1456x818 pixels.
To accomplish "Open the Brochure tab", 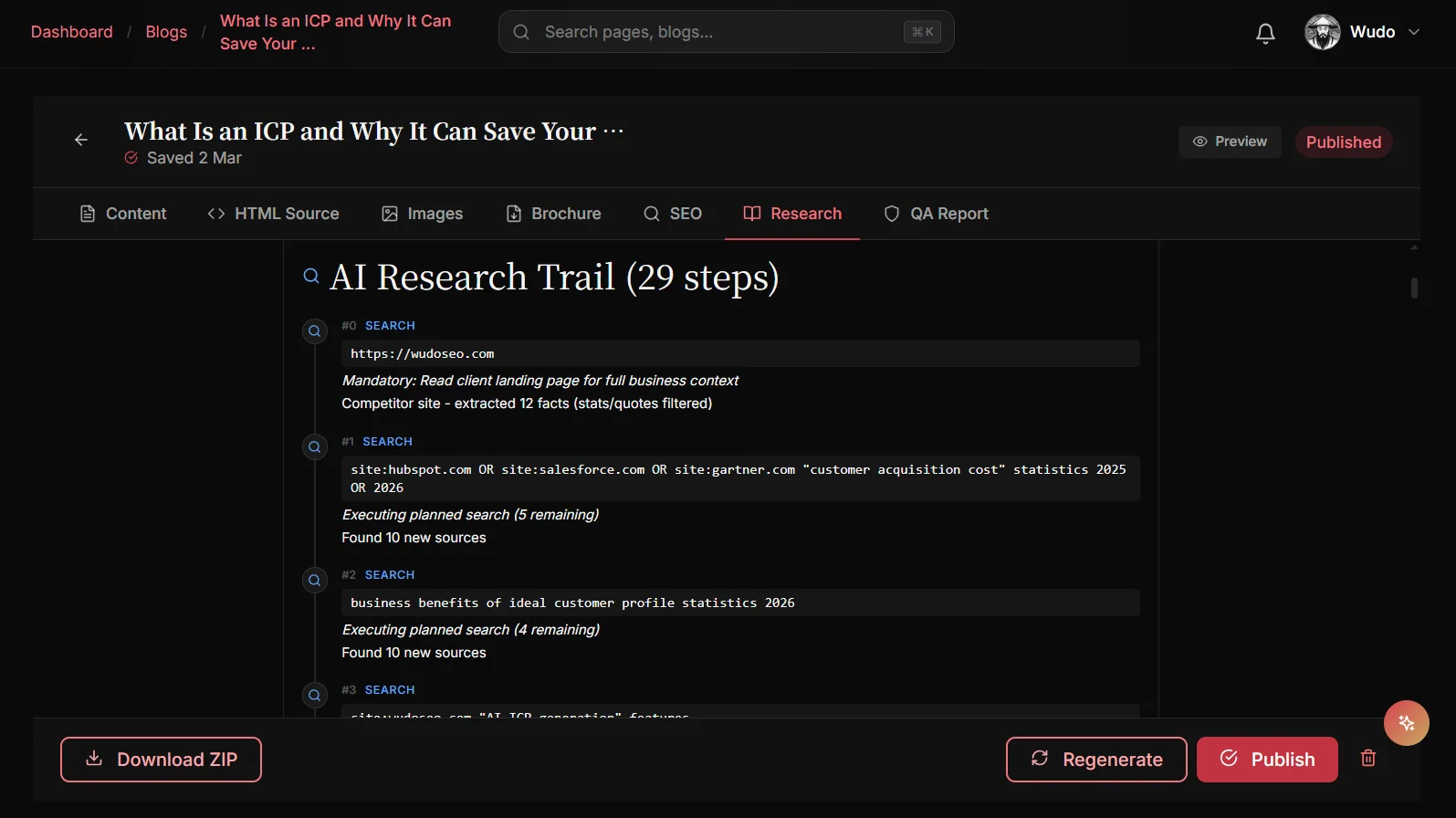I will pyautogui.click(x=553, y=214).
